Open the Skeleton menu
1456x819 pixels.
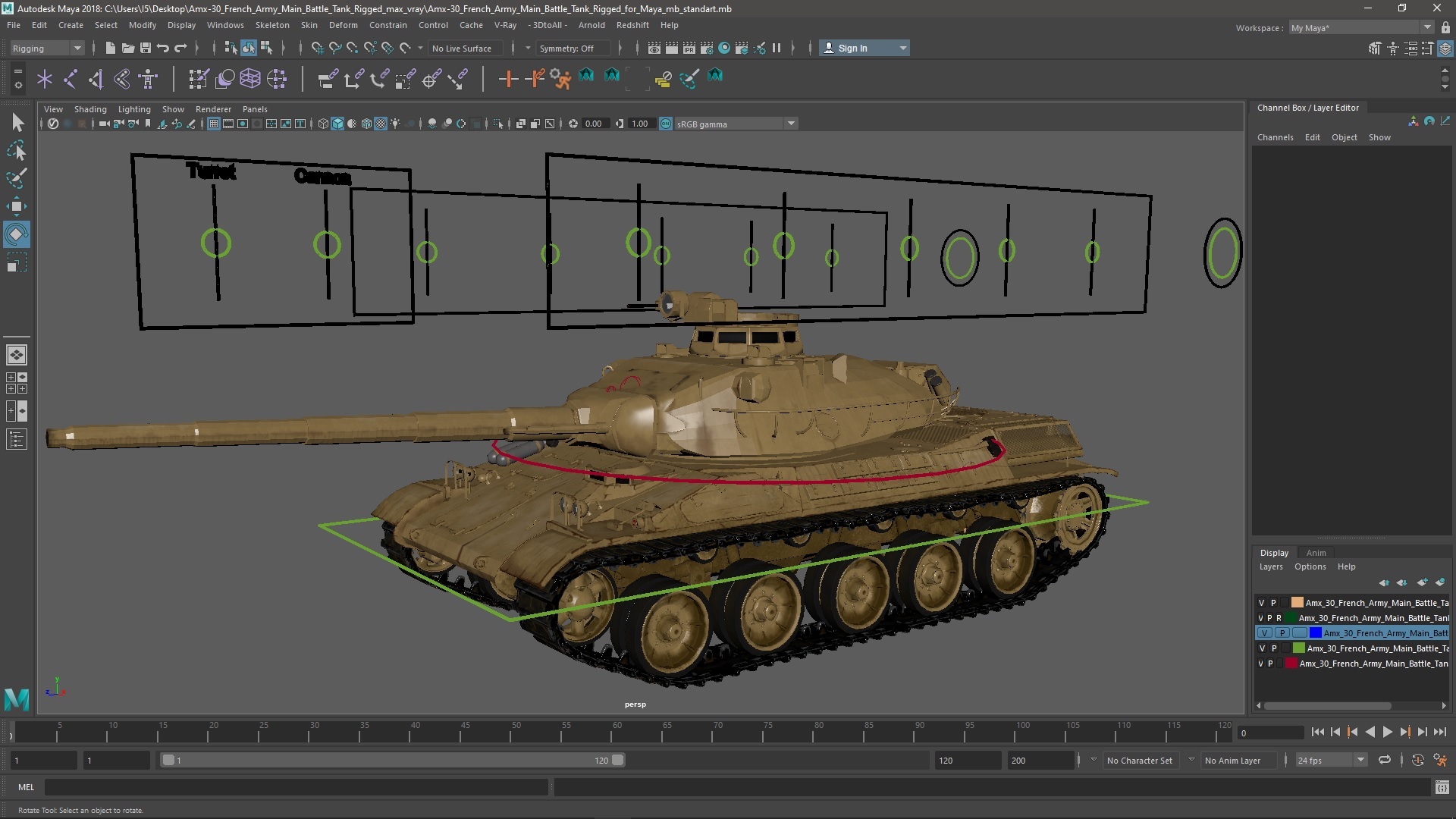click(x=272, y=25)
